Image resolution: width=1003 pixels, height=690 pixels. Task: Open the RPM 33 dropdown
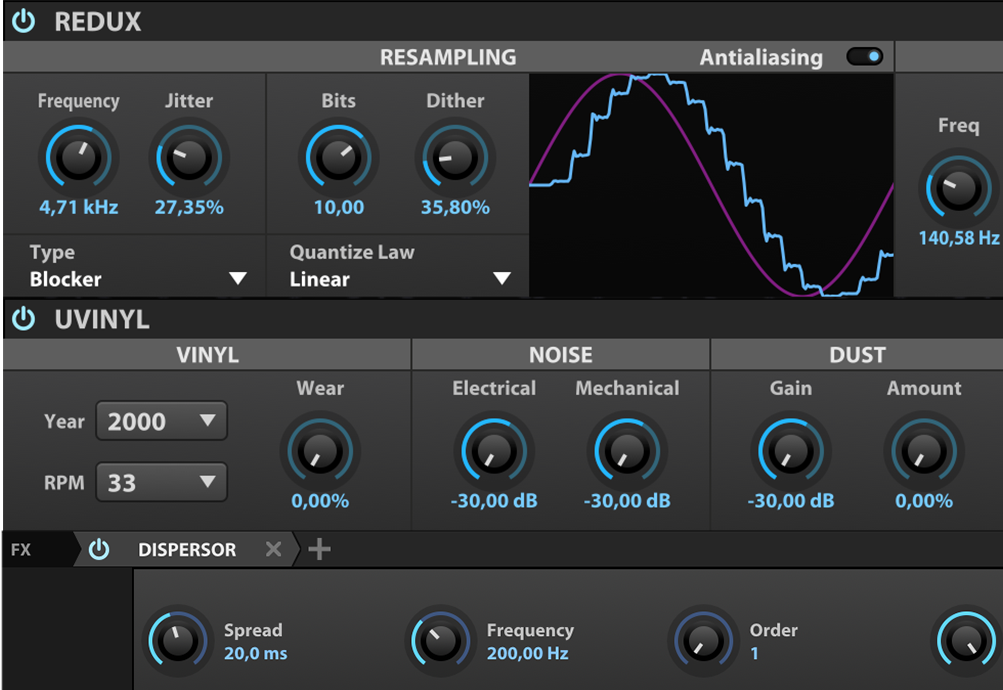161,482
